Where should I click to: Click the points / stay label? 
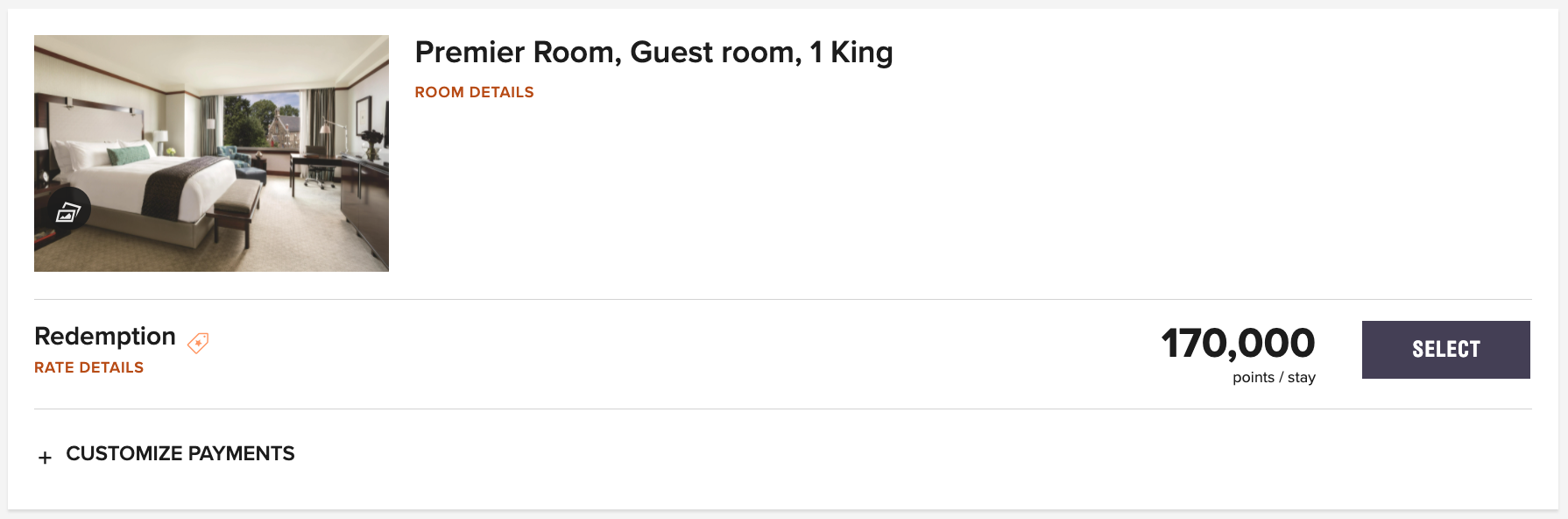coord(1274,378)
